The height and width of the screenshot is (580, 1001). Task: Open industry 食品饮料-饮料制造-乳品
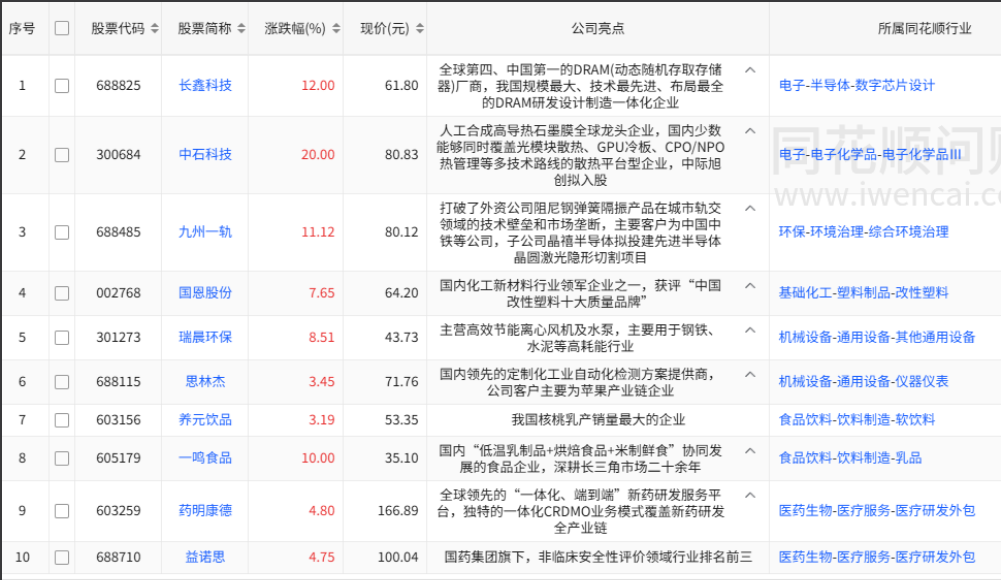click(850, 458)
